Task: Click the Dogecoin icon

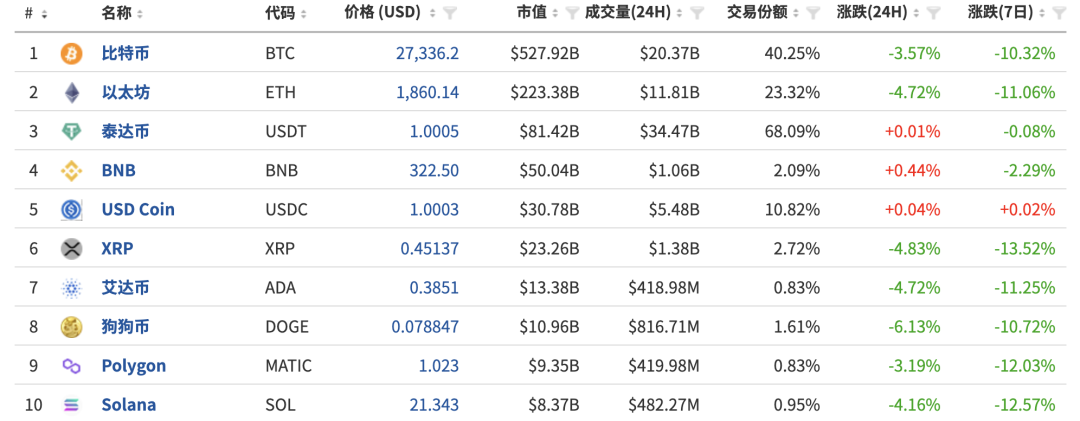Action: click(x=71, y=327)
